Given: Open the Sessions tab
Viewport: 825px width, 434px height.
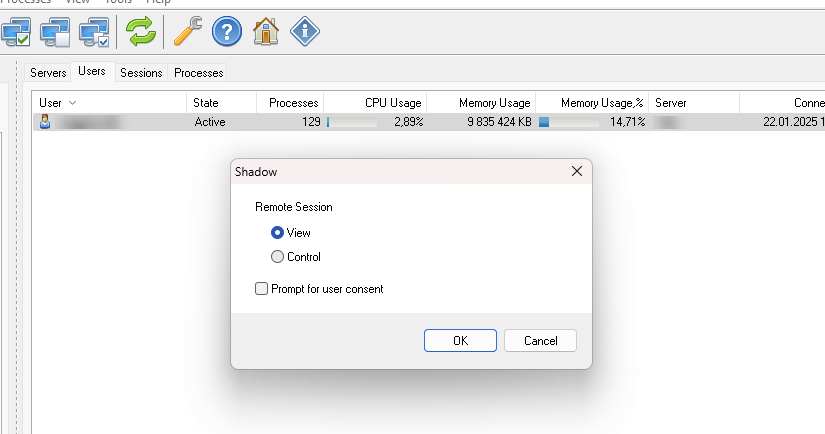Looking at the screenshot, I should 141,73.
